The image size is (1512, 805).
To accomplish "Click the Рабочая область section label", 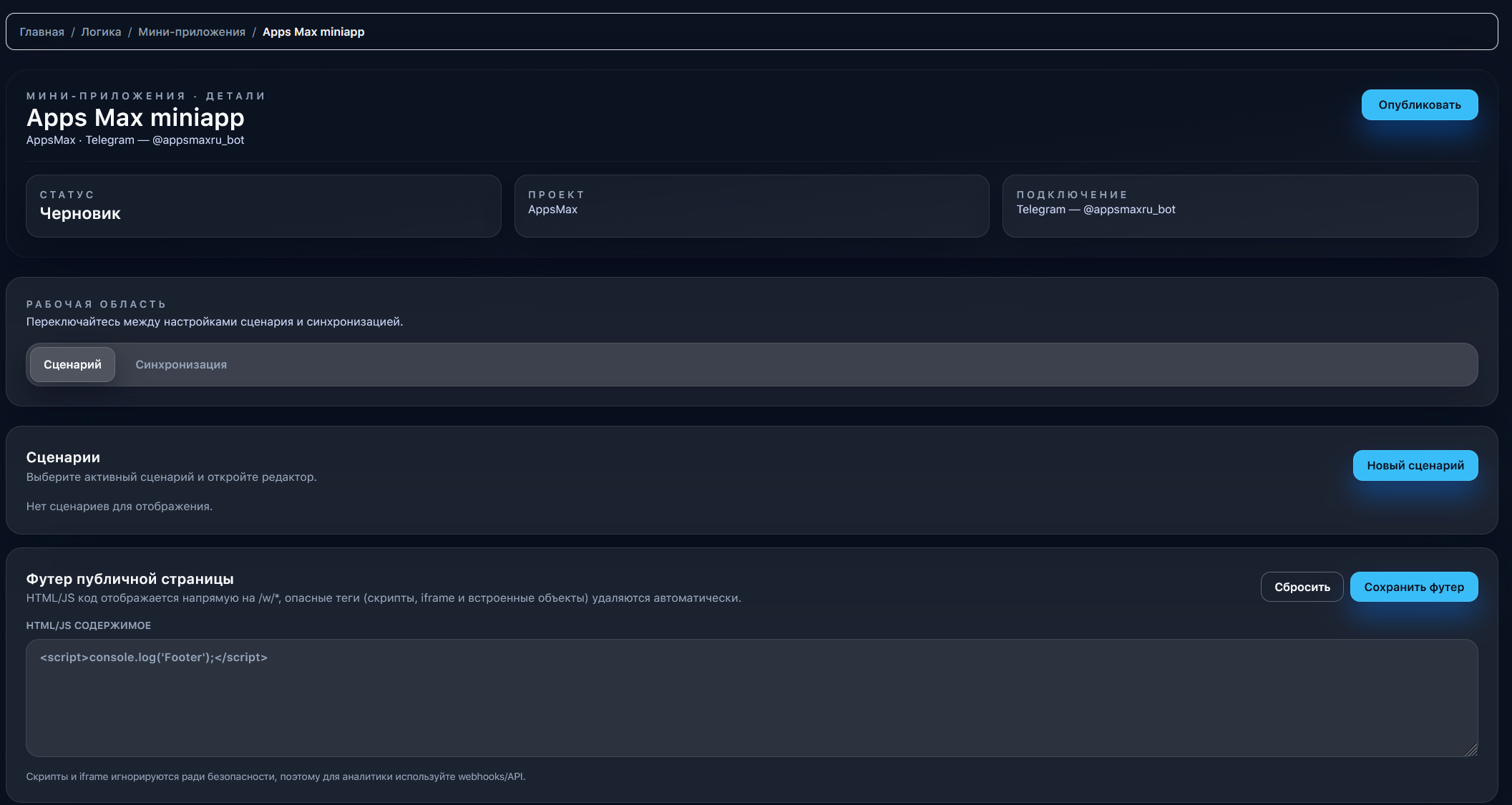I will [96, 305].
